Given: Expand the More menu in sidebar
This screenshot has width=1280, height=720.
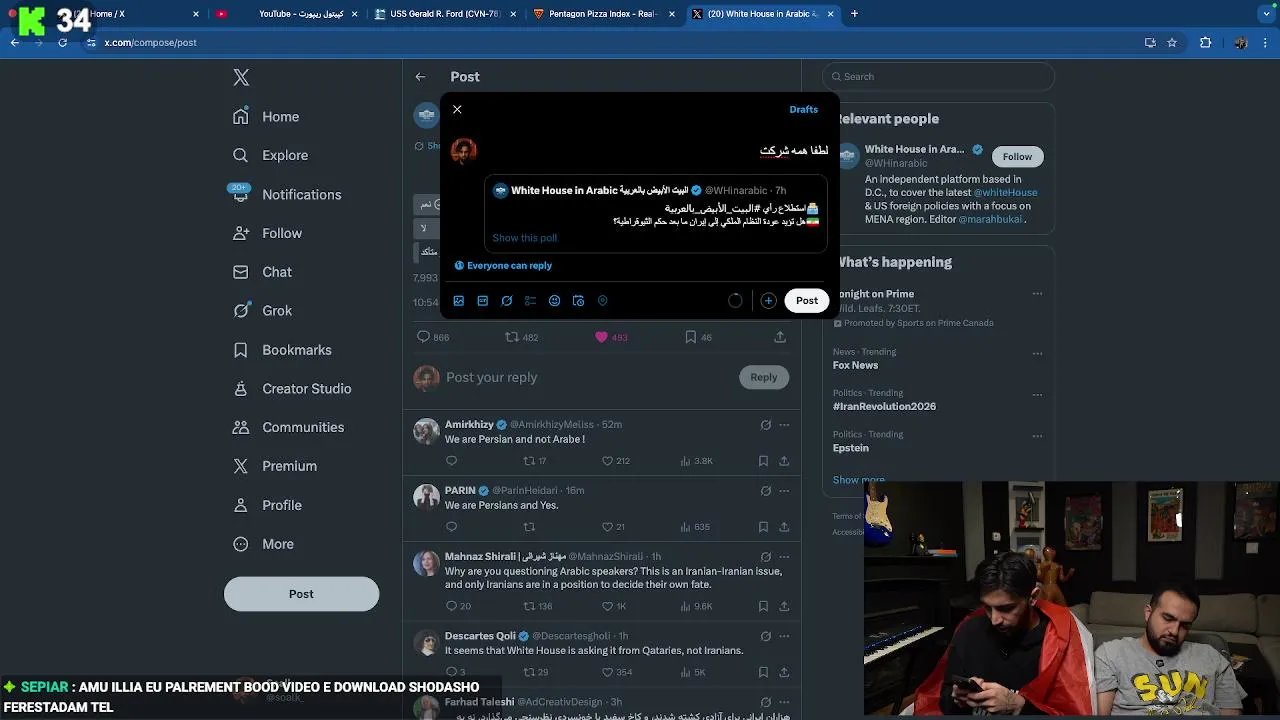Looking at the screenshot, I should [263, 544].
